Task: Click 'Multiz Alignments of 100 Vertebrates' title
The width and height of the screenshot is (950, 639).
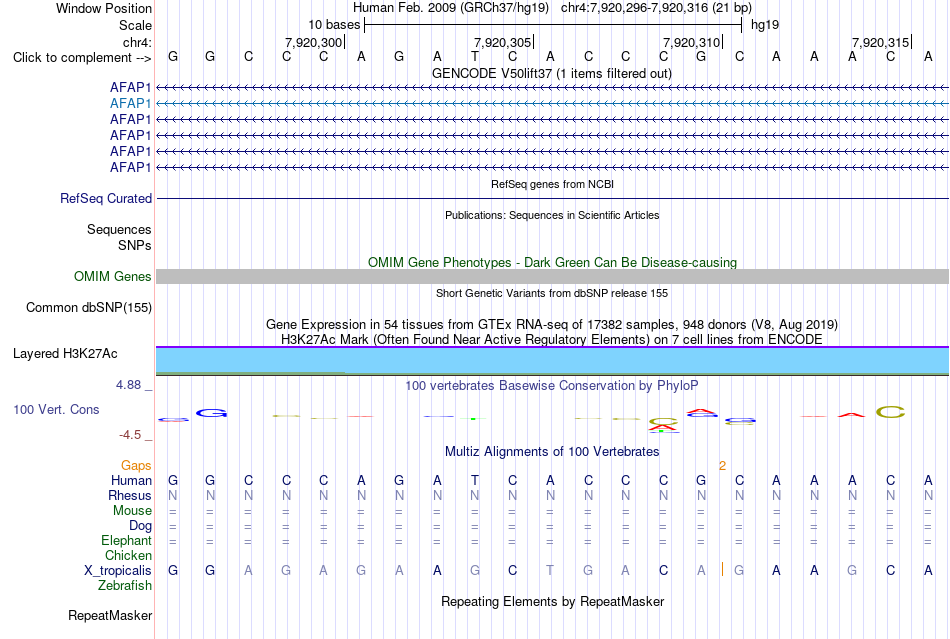Action: click(x=552, y=451)
